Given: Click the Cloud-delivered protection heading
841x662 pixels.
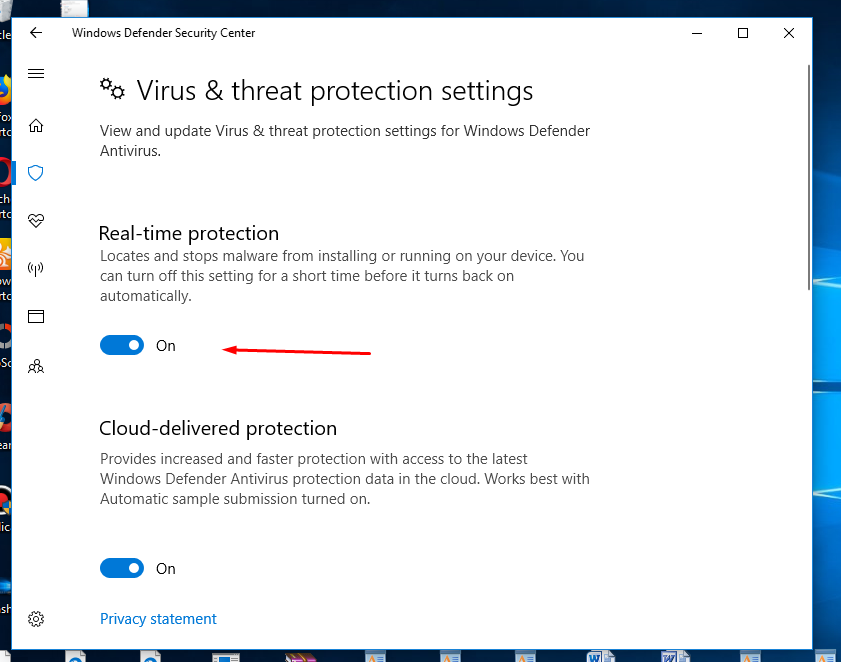Looking at the screenshot, I should 218,429.
